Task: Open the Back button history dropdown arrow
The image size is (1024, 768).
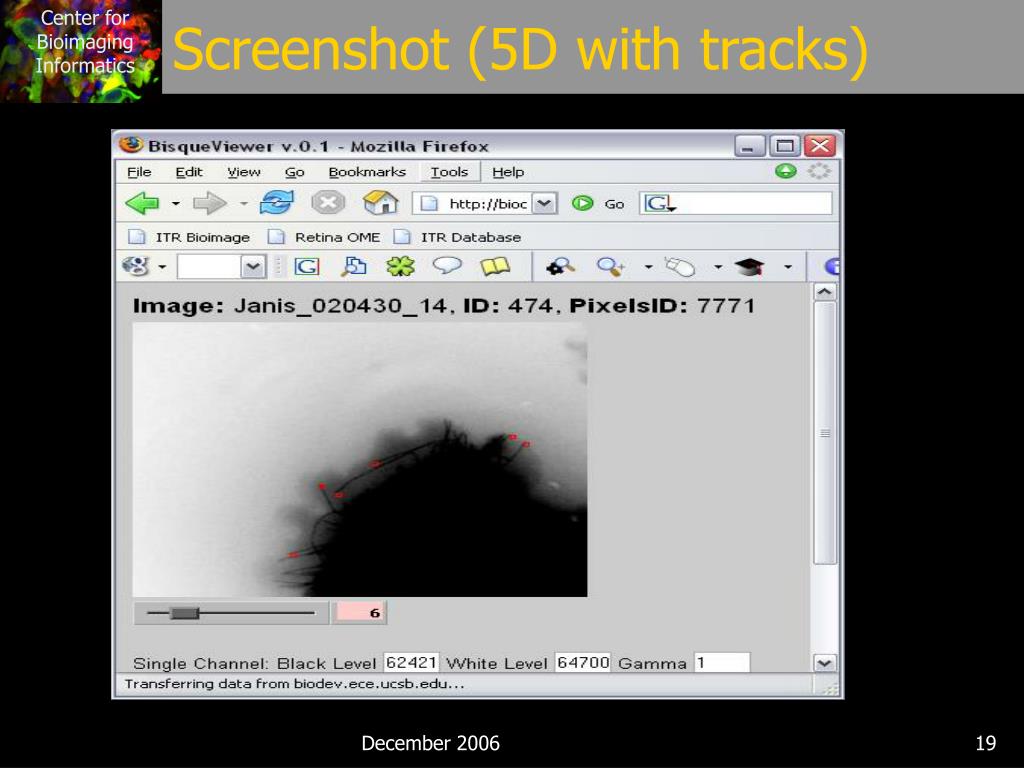Action: coord(176,204)
